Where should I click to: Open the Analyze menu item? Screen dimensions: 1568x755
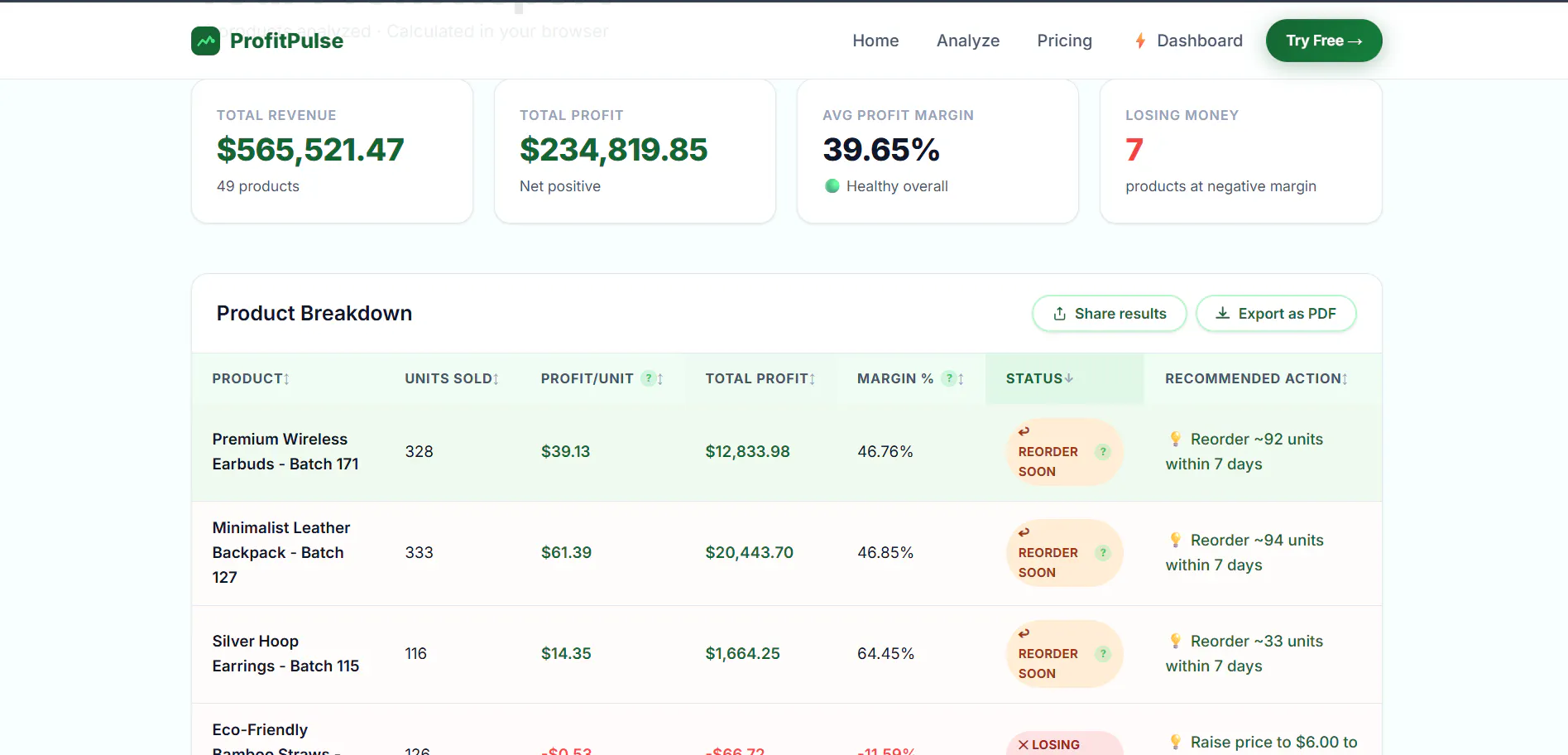(968, 41)
